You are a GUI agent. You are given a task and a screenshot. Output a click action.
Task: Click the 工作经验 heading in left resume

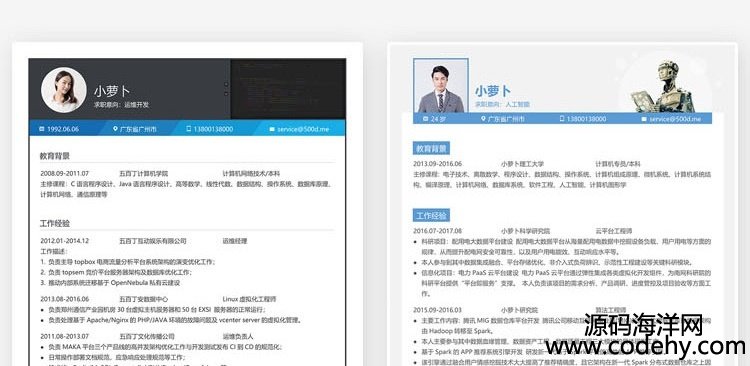pyautogui.click(x=55, y=223)
